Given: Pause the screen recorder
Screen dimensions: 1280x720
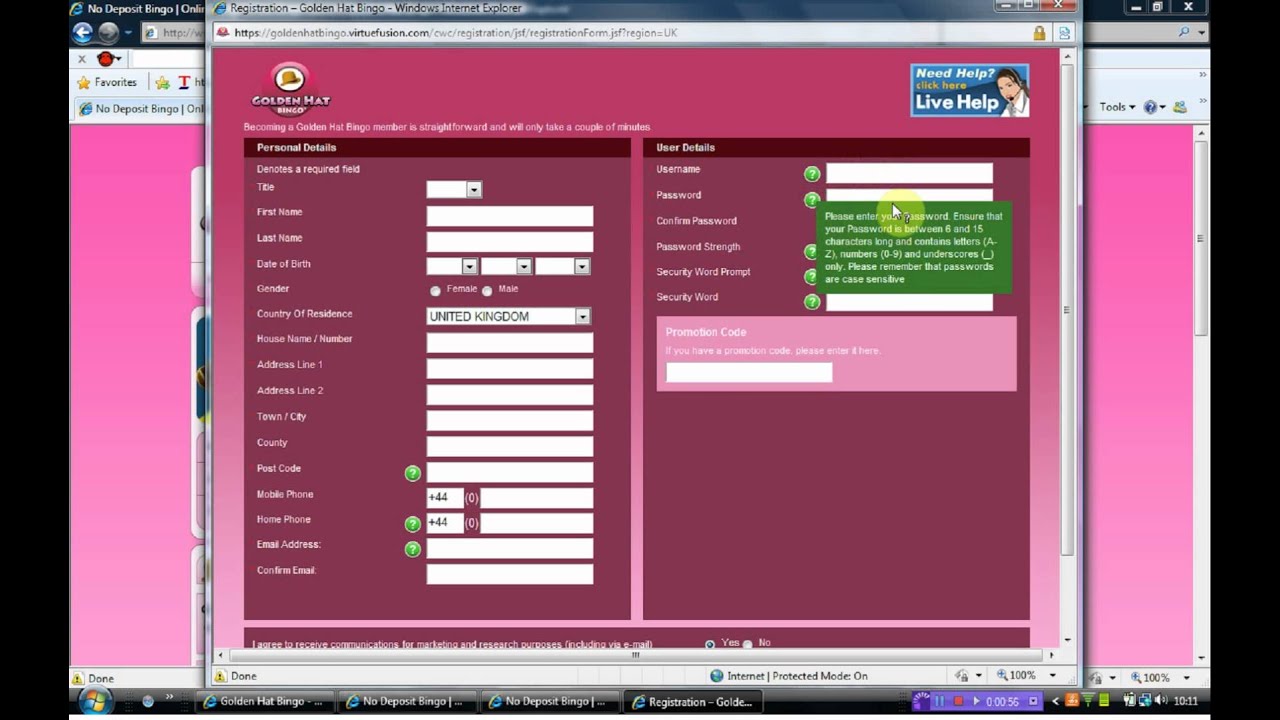Looking at the screenshot, I should click(939, 701).
